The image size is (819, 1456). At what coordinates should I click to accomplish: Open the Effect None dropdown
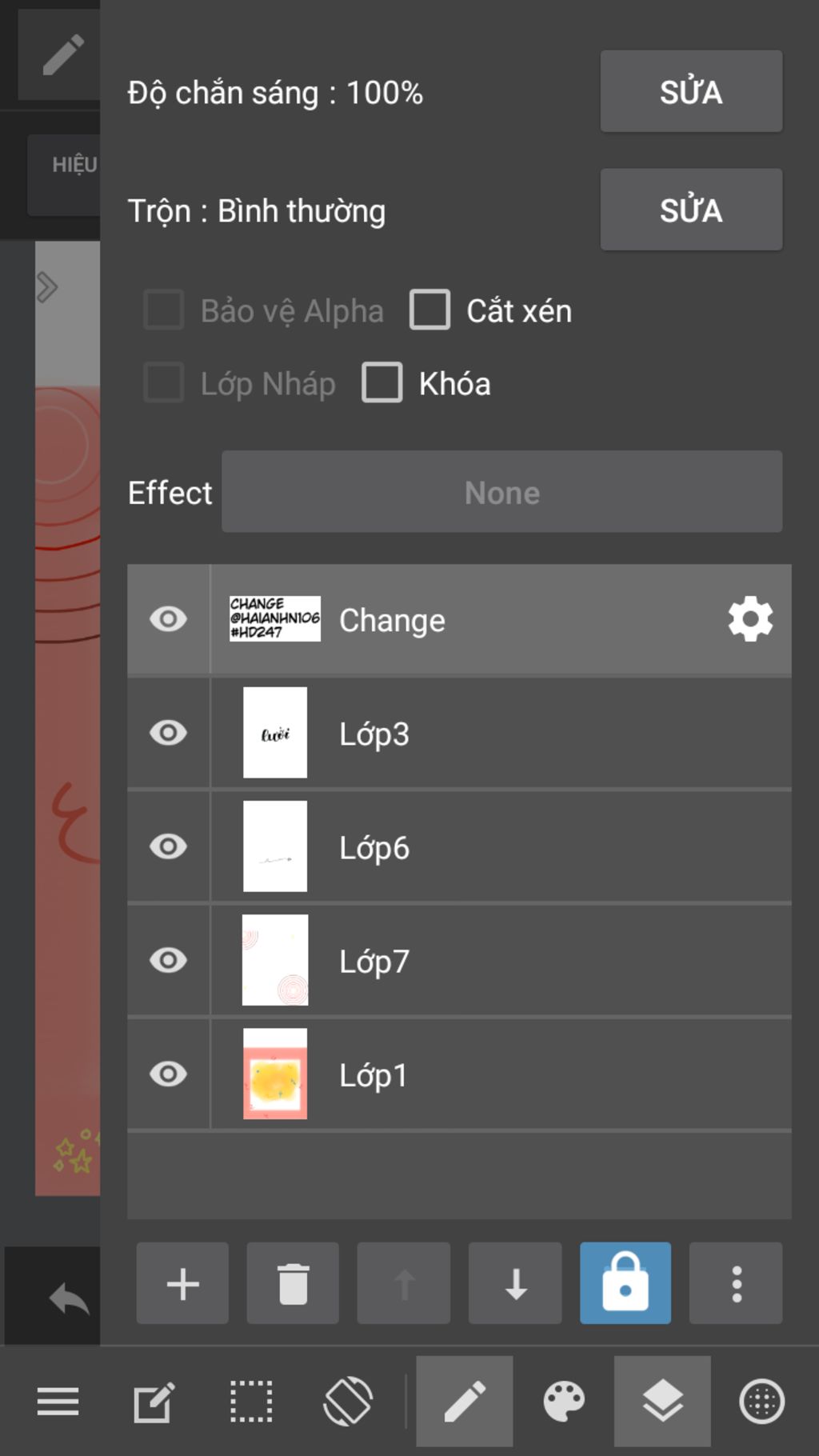(x=502, y=491)
